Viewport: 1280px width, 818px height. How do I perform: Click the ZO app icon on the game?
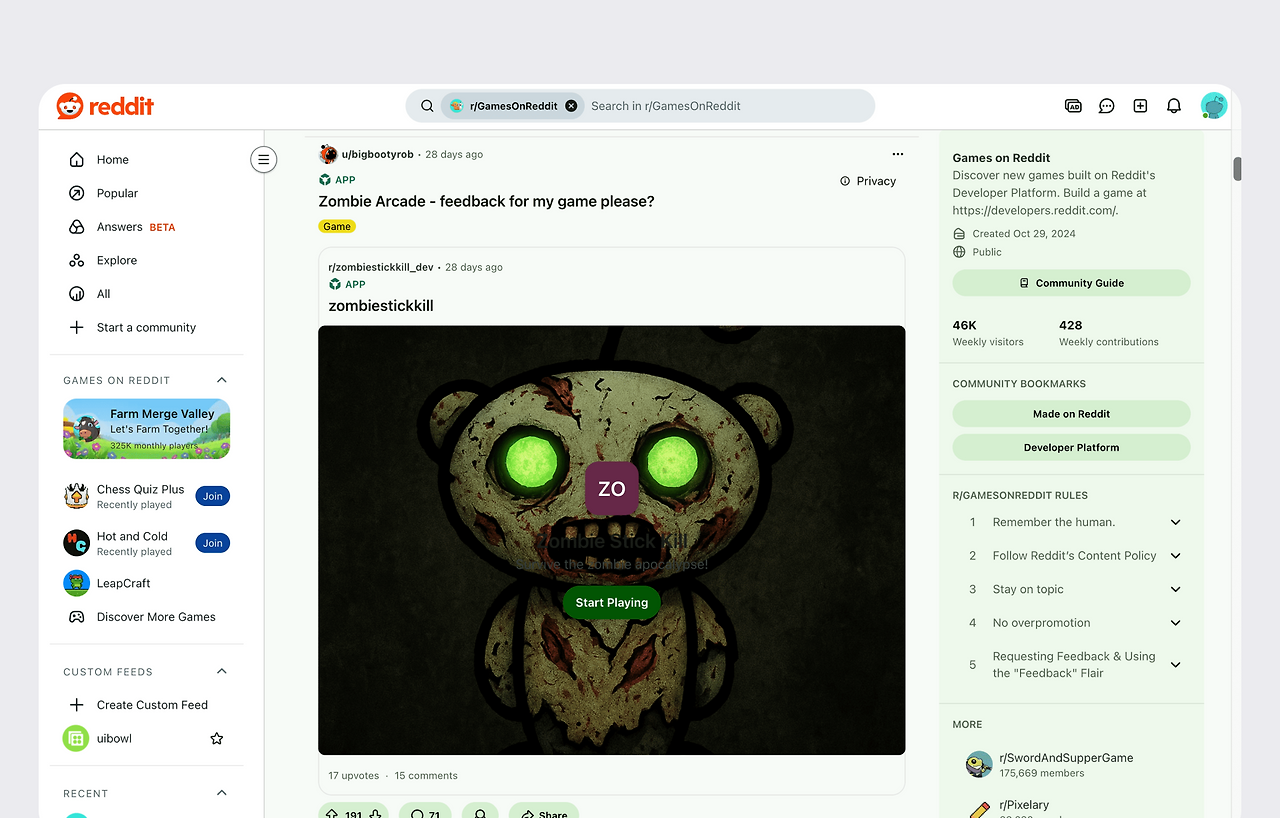point(612,488)
